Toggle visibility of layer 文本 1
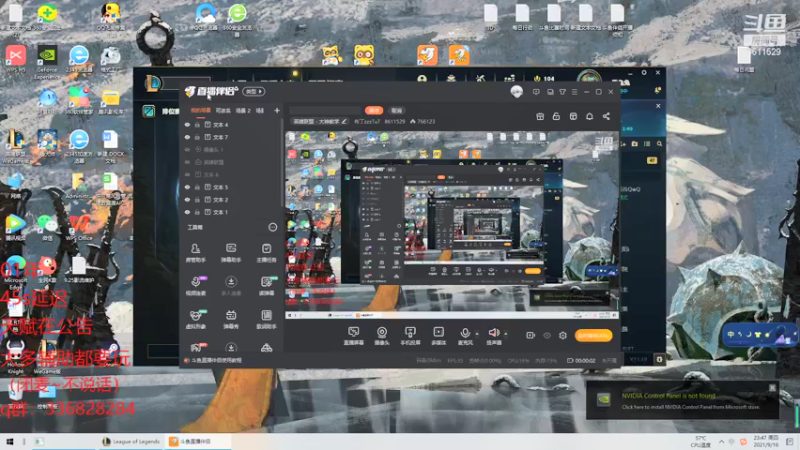800x450 pixels. click(x=187, y=212)
